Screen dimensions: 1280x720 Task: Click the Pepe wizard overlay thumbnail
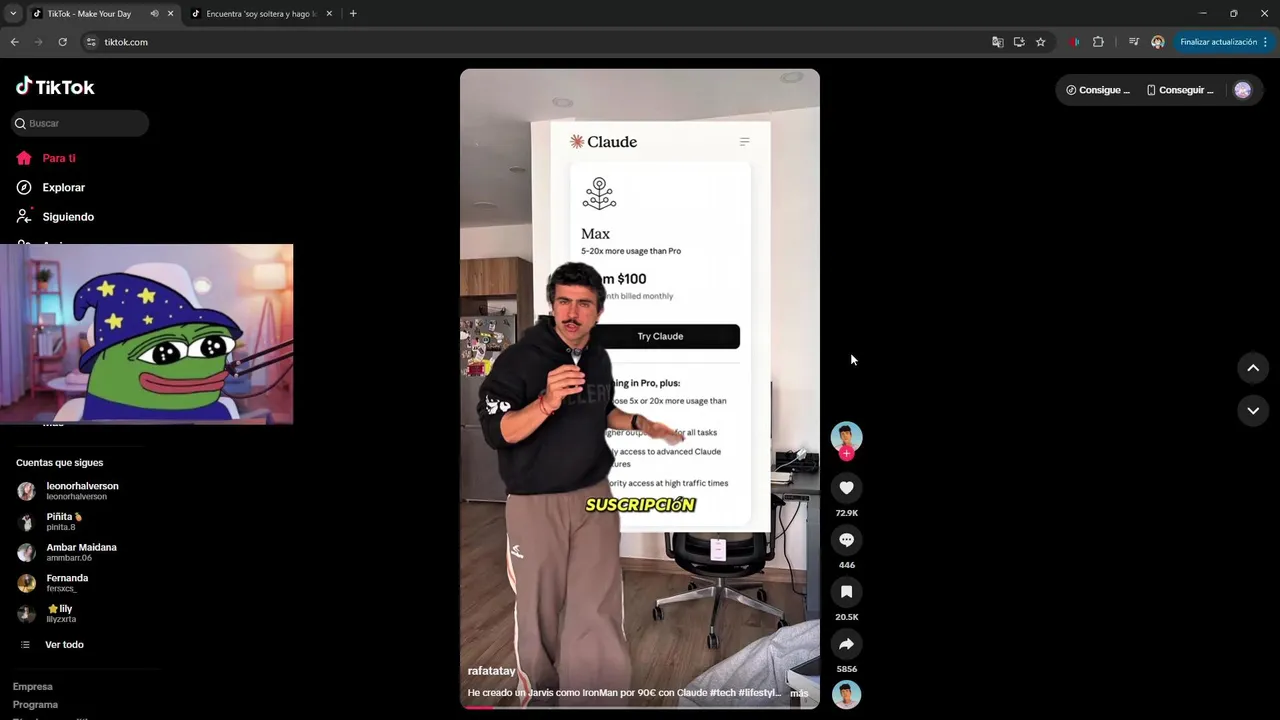pyautogui.click(x=147, y=334)
